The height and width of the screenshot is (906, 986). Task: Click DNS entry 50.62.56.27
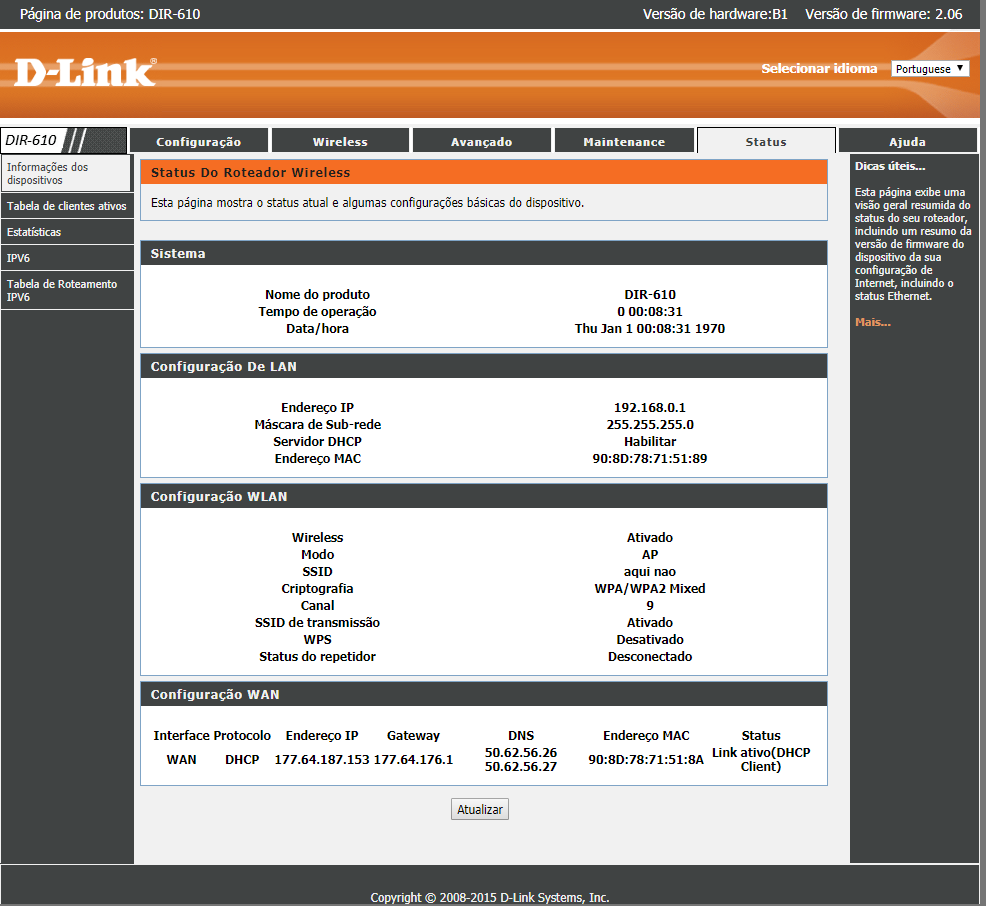pos(521,766)
